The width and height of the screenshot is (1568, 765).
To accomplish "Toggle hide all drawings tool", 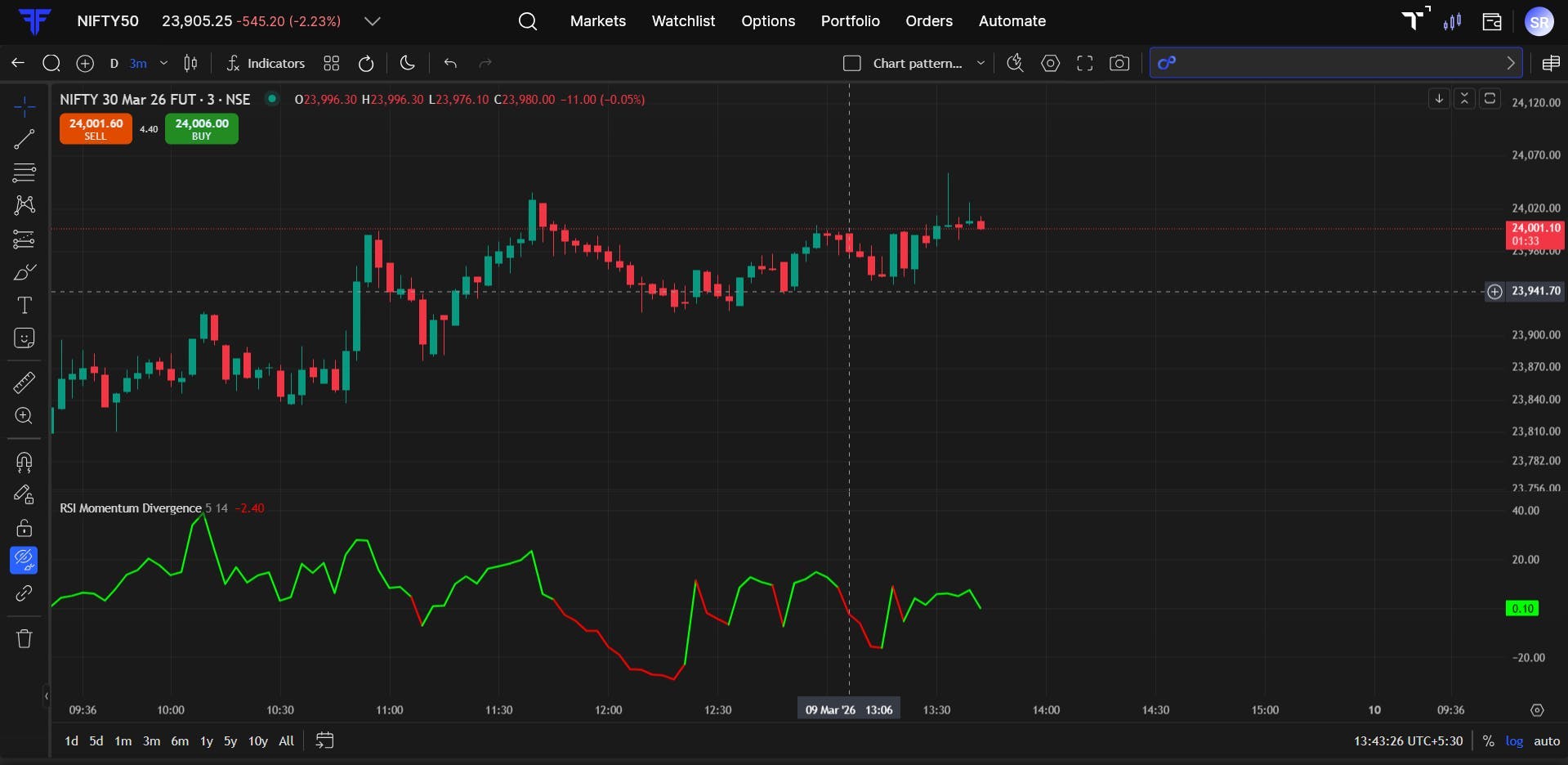I will coord(24,560).
